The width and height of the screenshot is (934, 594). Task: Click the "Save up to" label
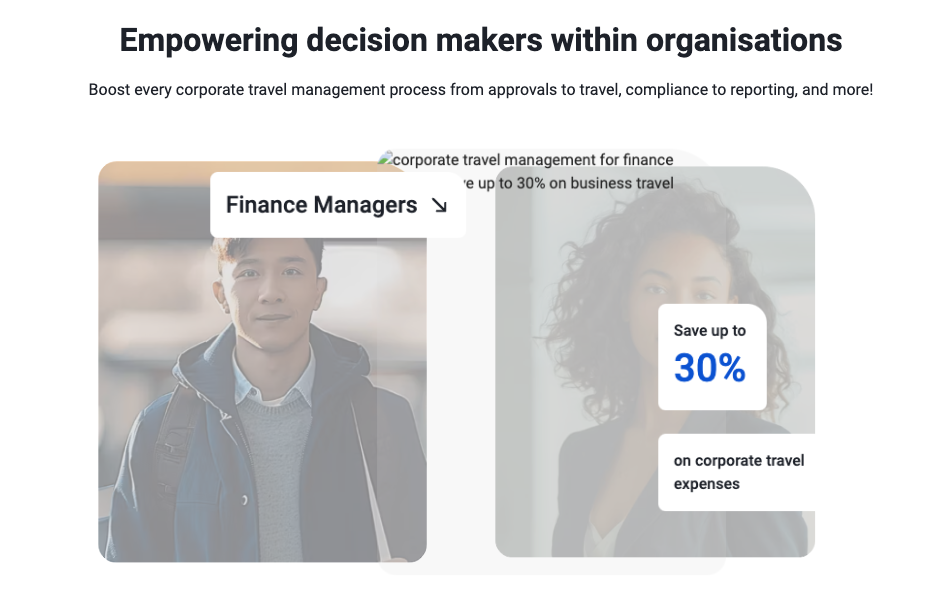coord(709,331)
